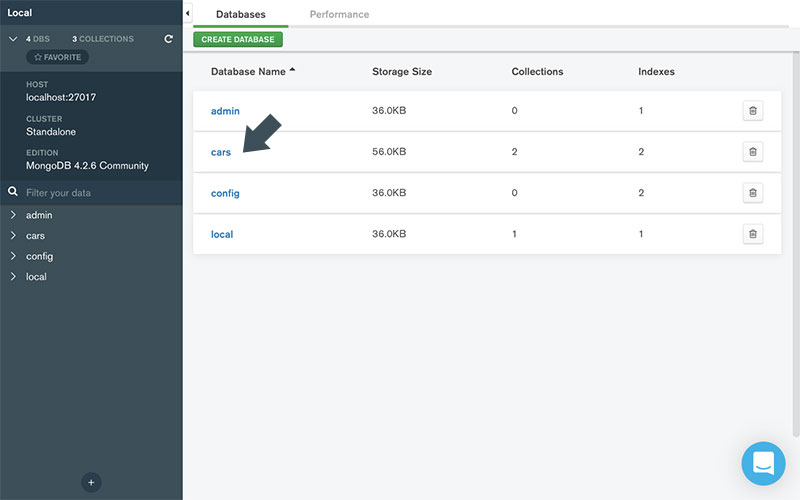The image size is (800, 500).
Task: Click the 56.0KB storage size value
Action: click(389, 152)
